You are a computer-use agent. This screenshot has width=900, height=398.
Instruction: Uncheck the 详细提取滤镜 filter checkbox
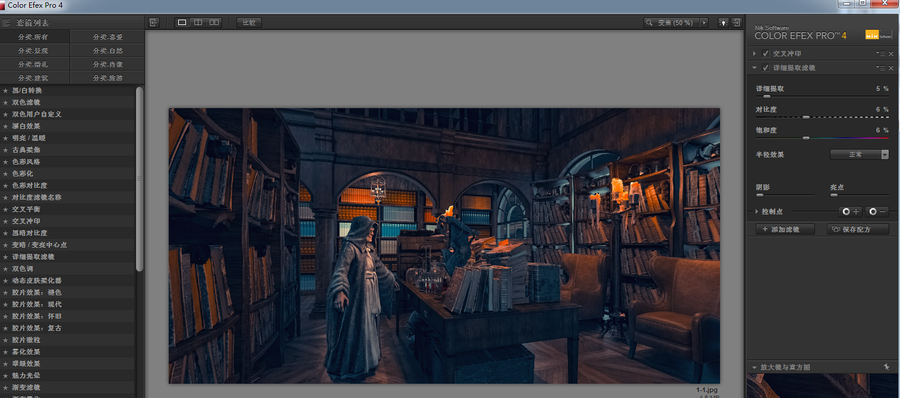tap(765, 68)
